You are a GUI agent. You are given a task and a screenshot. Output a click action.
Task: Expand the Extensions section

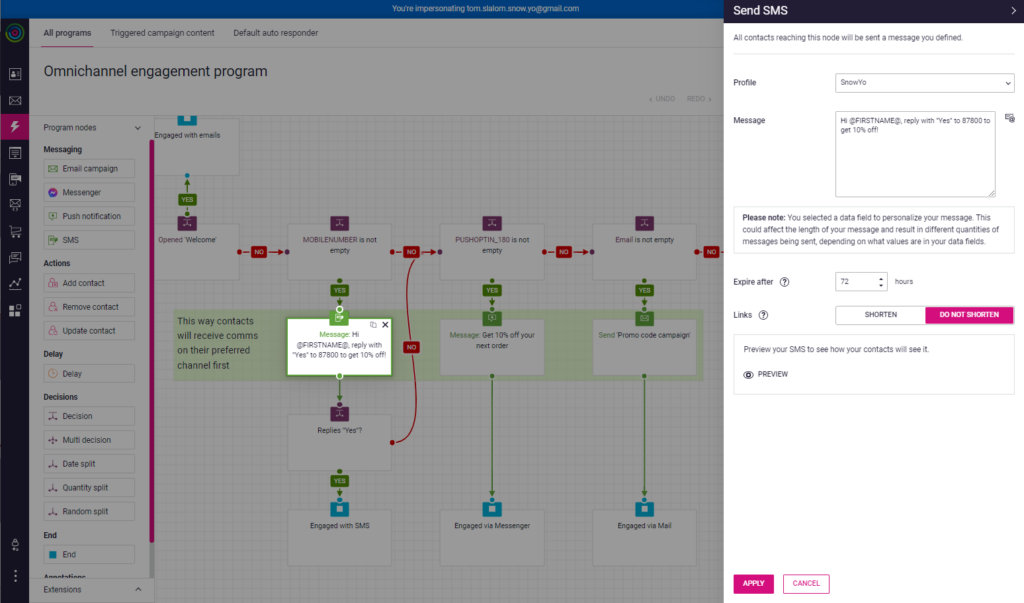(x=95, y=589)
